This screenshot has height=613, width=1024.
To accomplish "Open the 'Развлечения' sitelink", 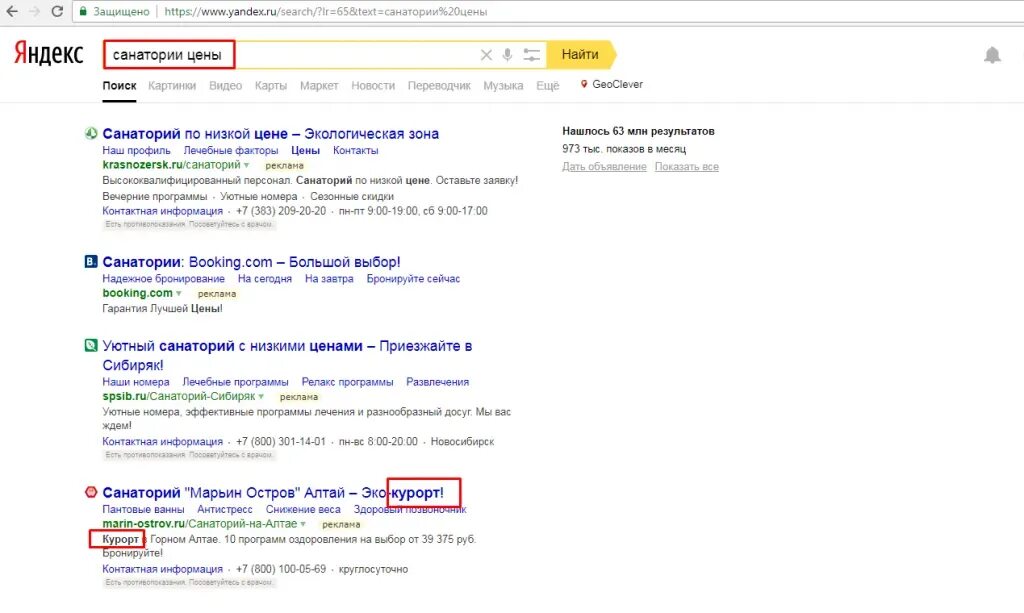I will pyautogui.click(x=438, y=382).
